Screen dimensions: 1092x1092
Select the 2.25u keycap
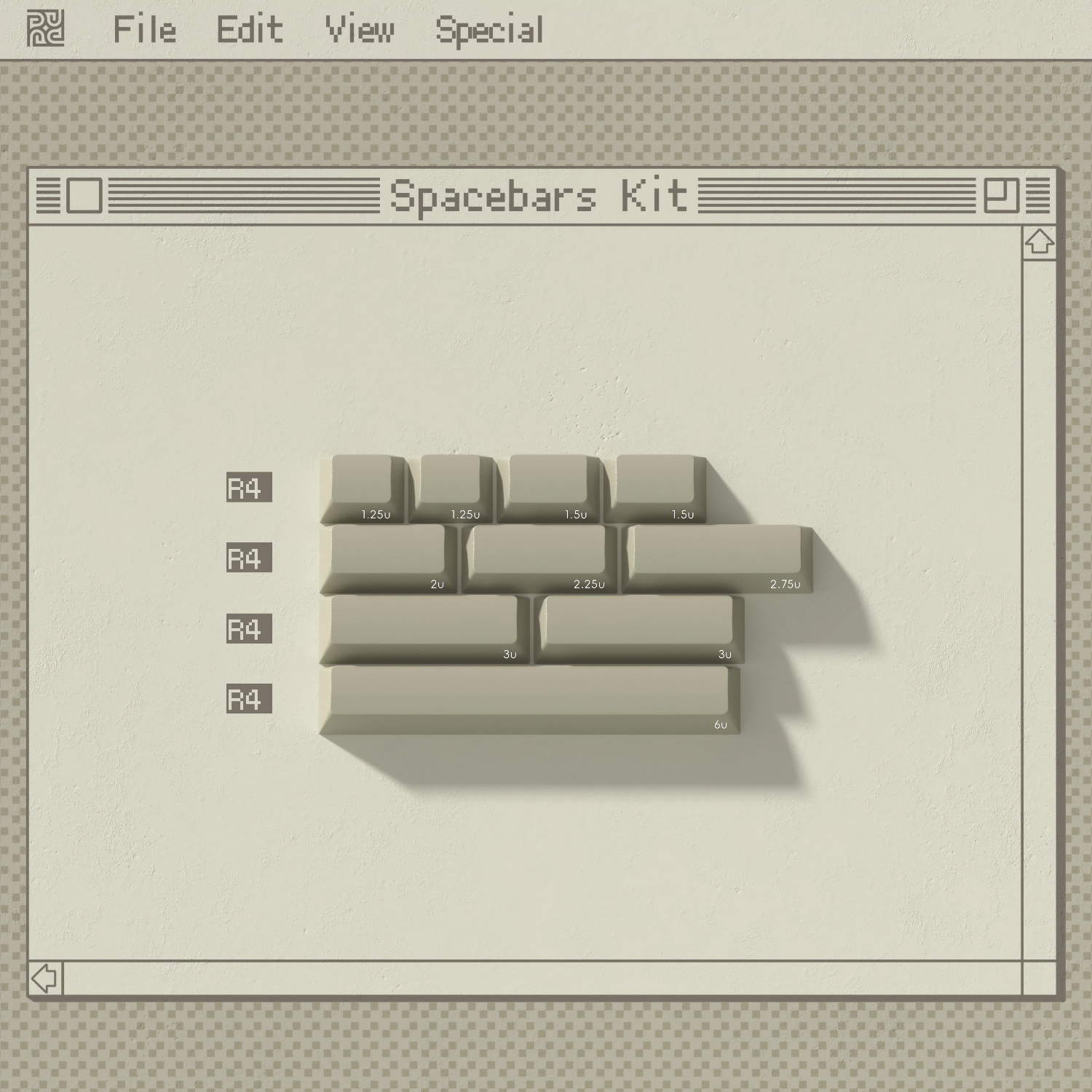tap(539, 559)
